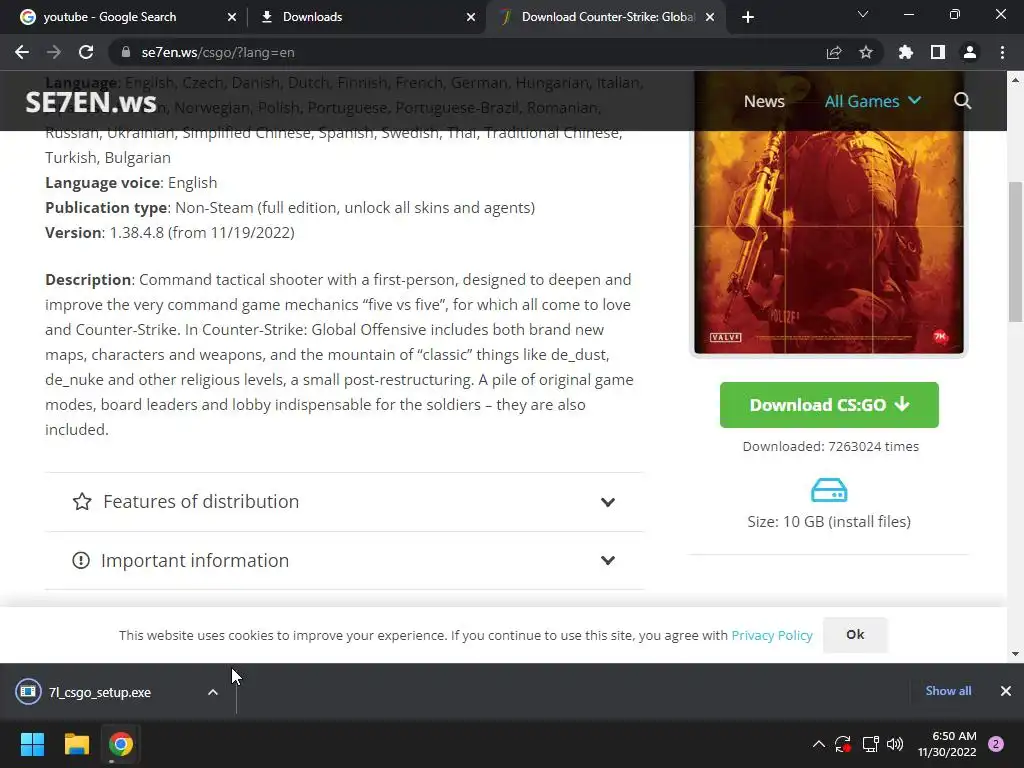The image size is (1024, 768).
Task: Open the notification badge showing 2
Action: [x=995, y=744]
